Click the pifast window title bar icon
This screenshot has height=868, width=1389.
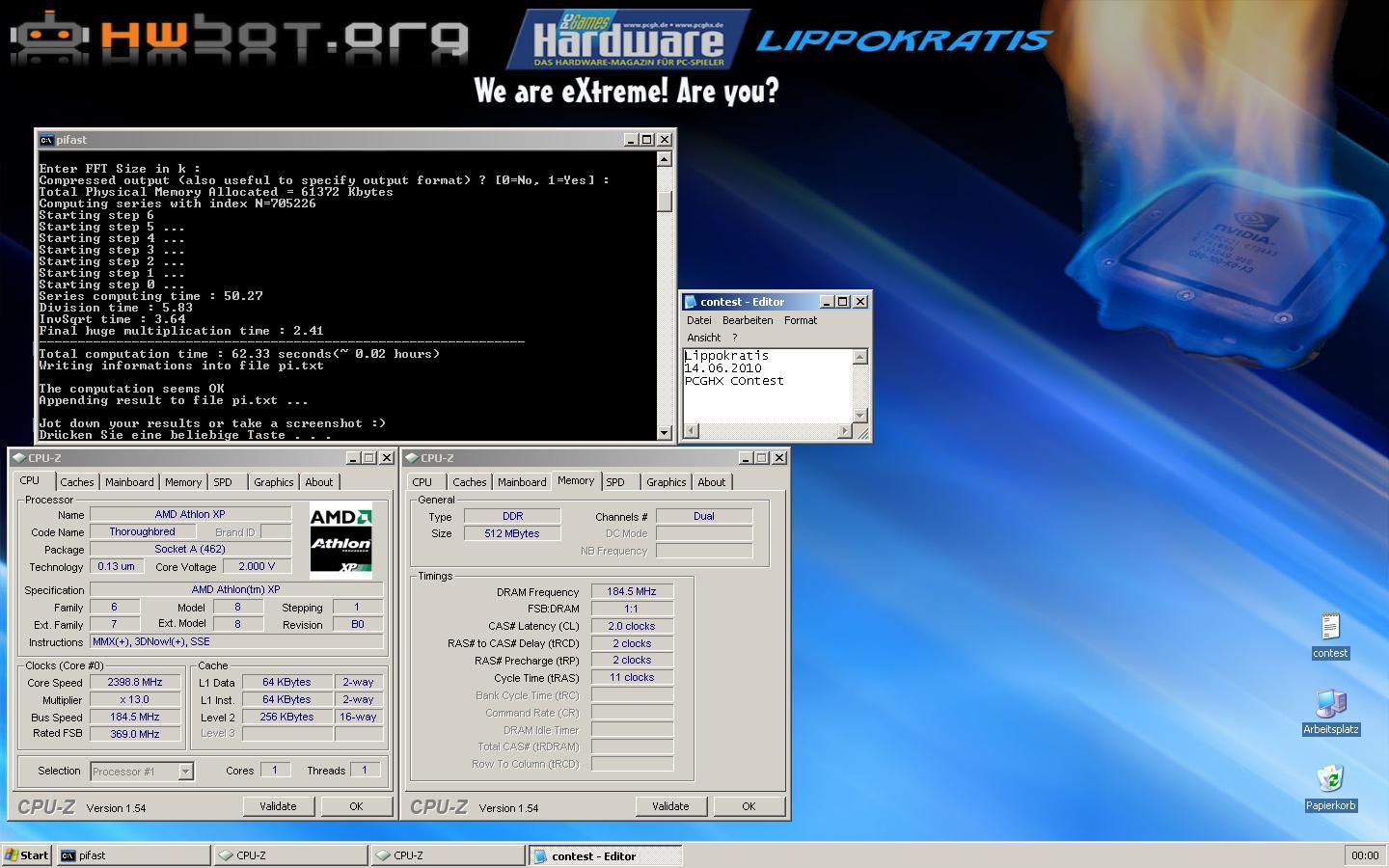pyautogui.click(x=46, y=140)
